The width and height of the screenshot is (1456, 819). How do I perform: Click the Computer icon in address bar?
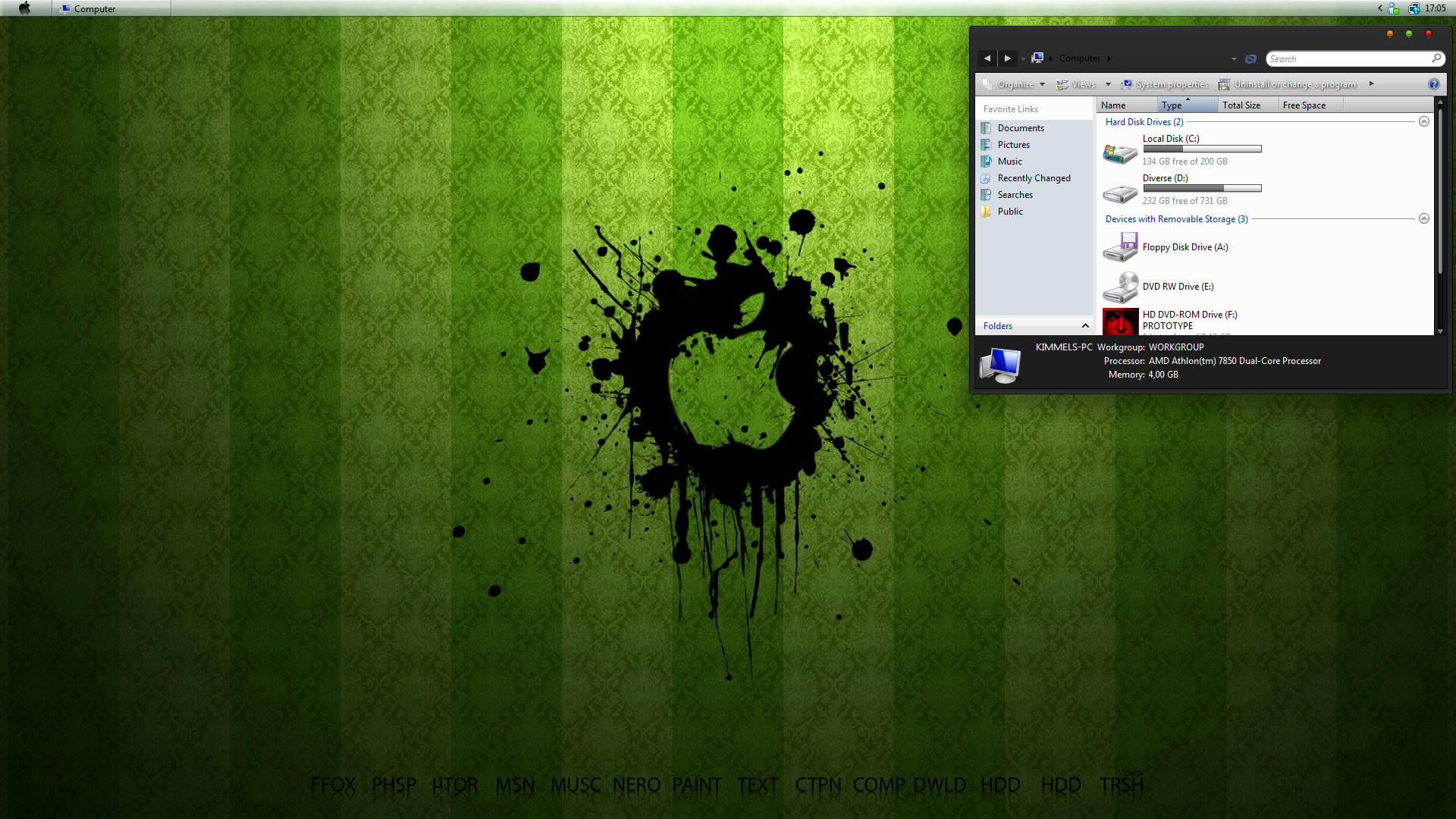coord(1037,58)
